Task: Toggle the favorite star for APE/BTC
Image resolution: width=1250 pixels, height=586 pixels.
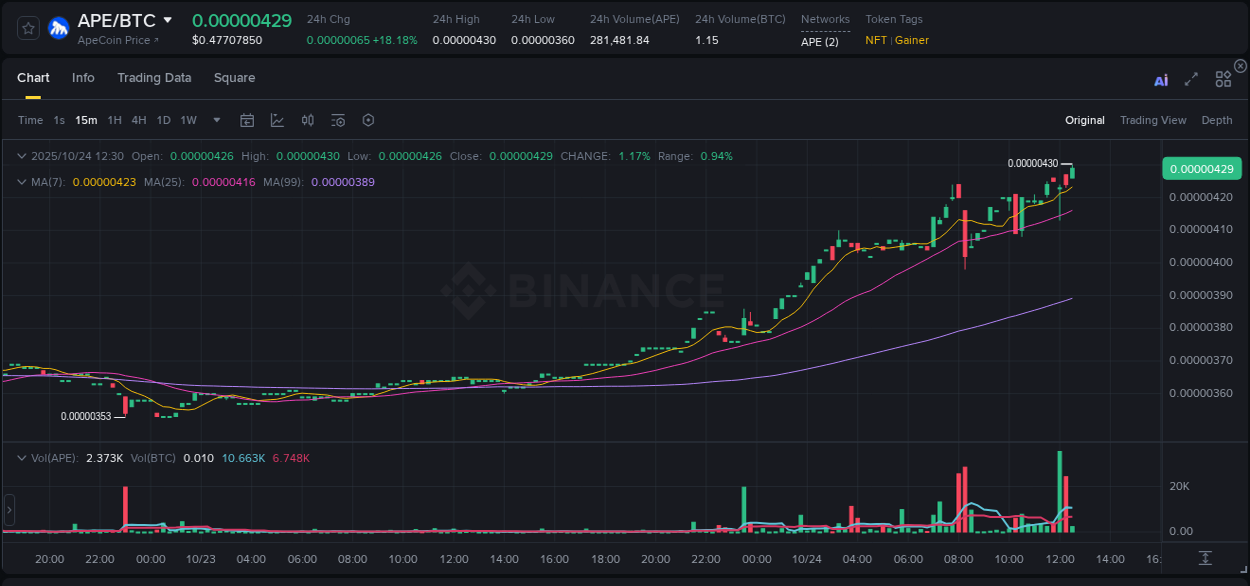Action: [27, 28]
